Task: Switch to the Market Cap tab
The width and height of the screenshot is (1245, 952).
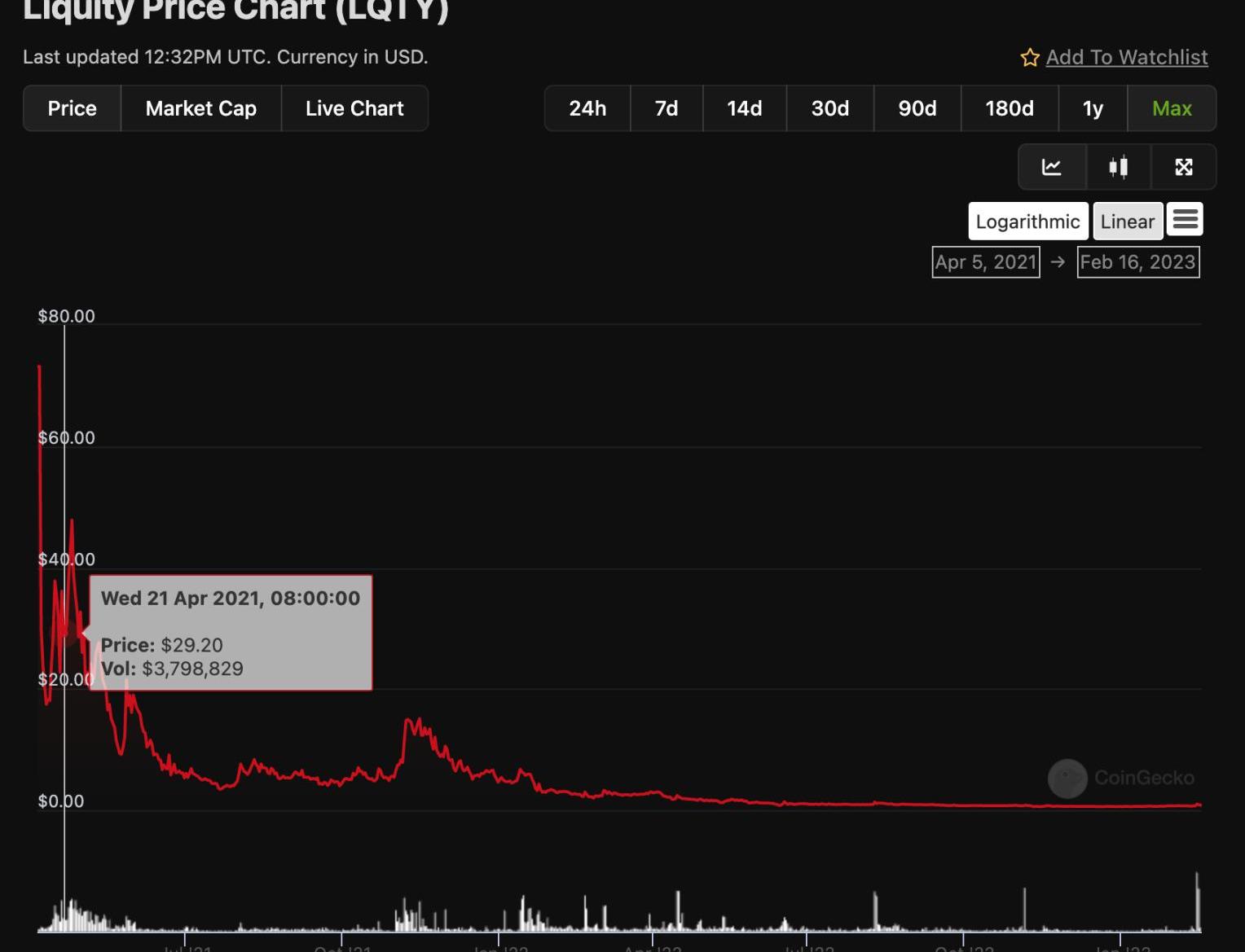Action: click(x=200, y=108)
